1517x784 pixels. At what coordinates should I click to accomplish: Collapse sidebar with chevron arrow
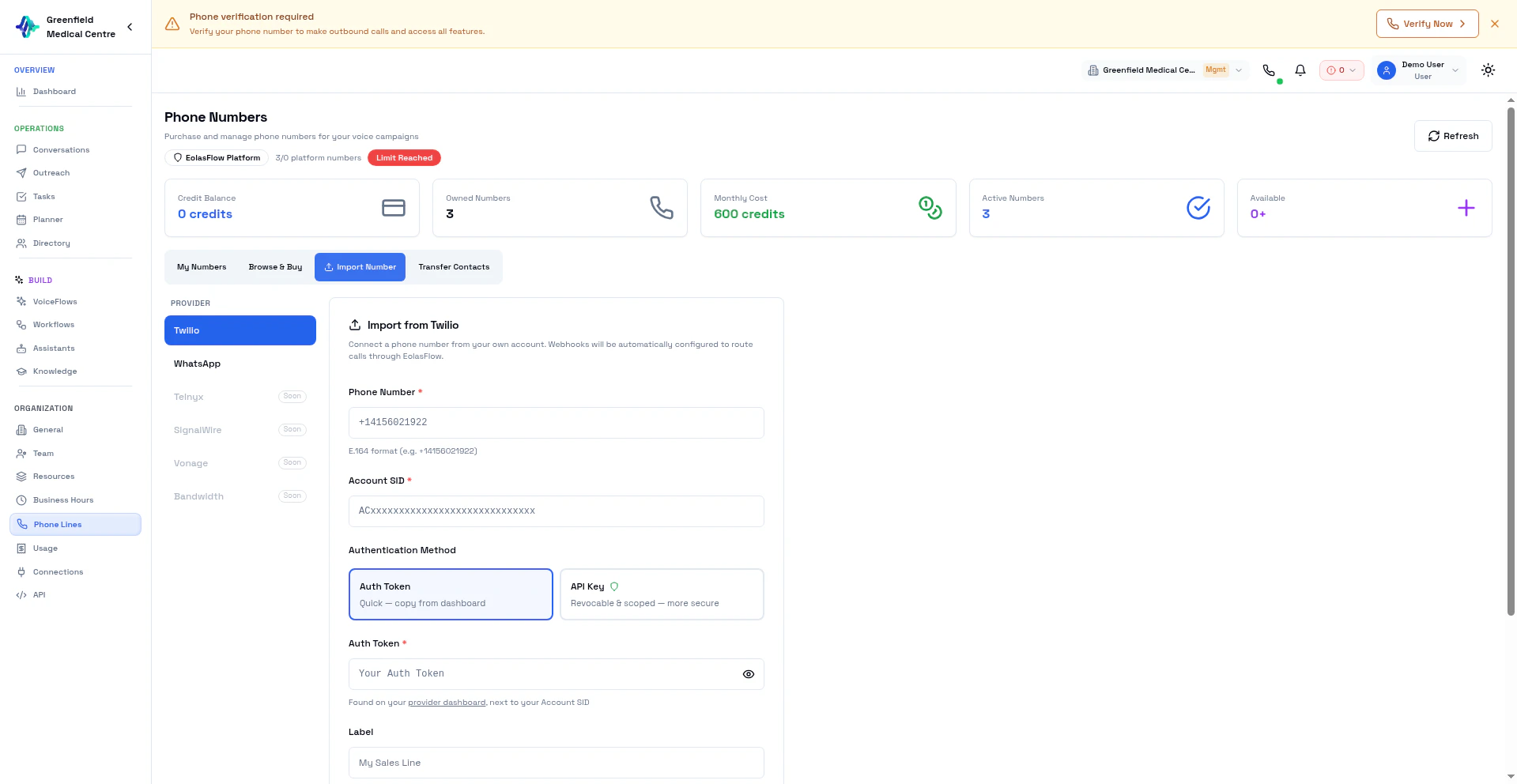pos(130,27)
